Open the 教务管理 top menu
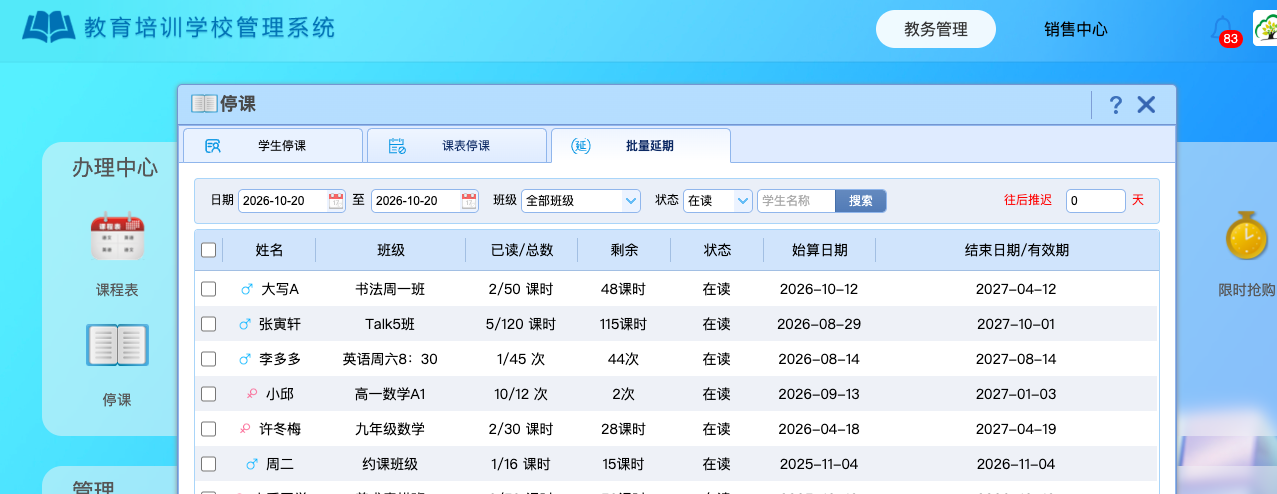The height and width of the screenshot is (494, 1277). pos(936,29)
